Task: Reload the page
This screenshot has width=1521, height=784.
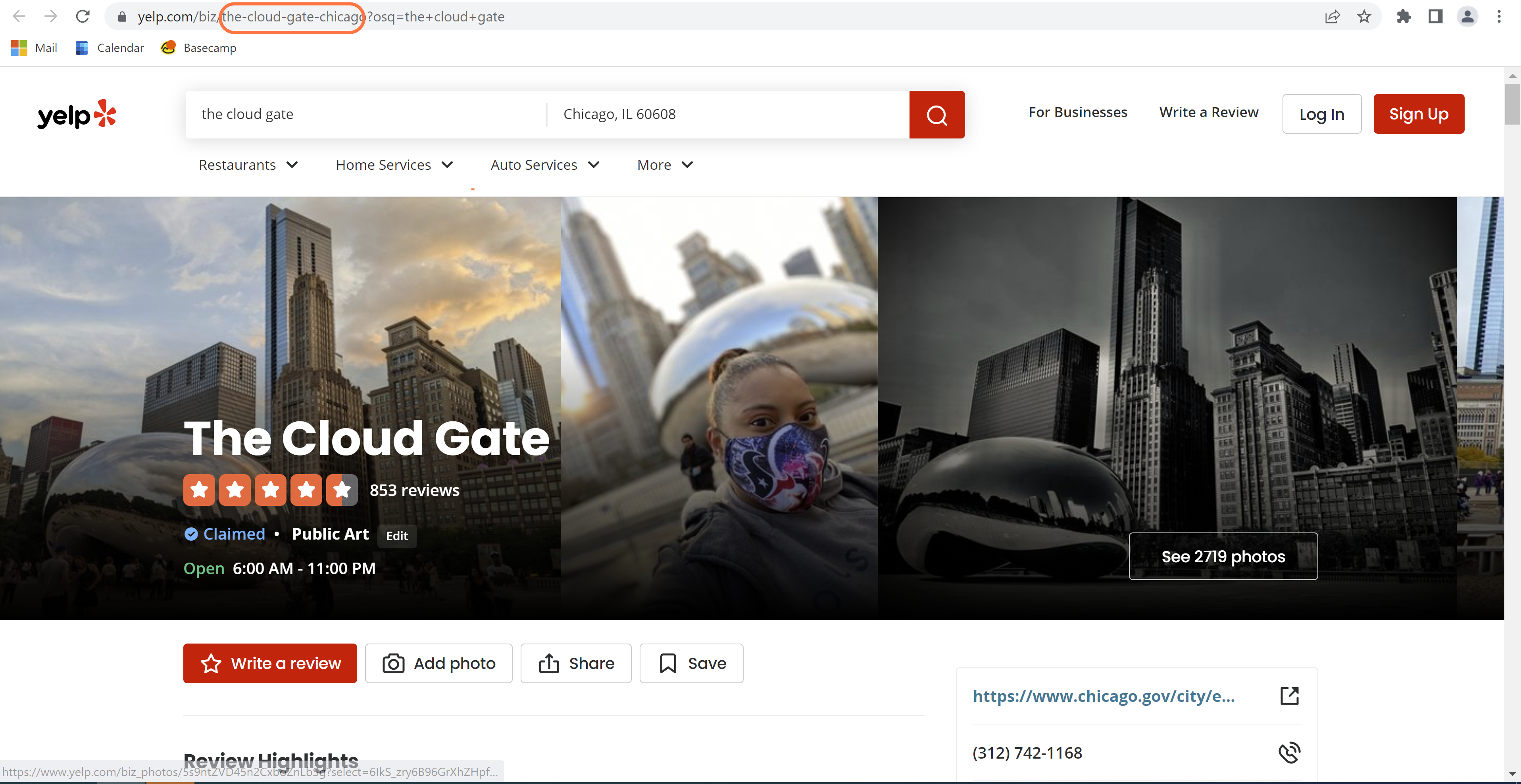Action: click(83, 17)
